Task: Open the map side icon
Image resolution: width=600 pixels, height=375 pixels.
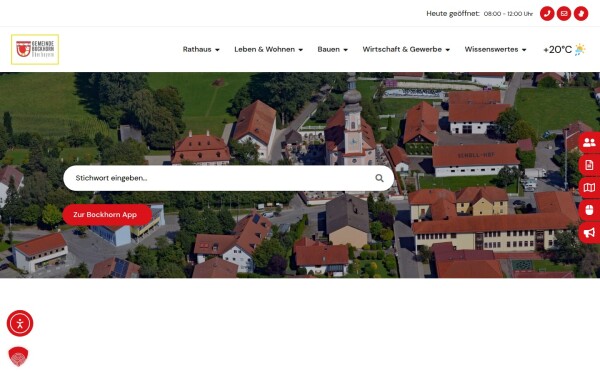Action: (x=589, y=188)
